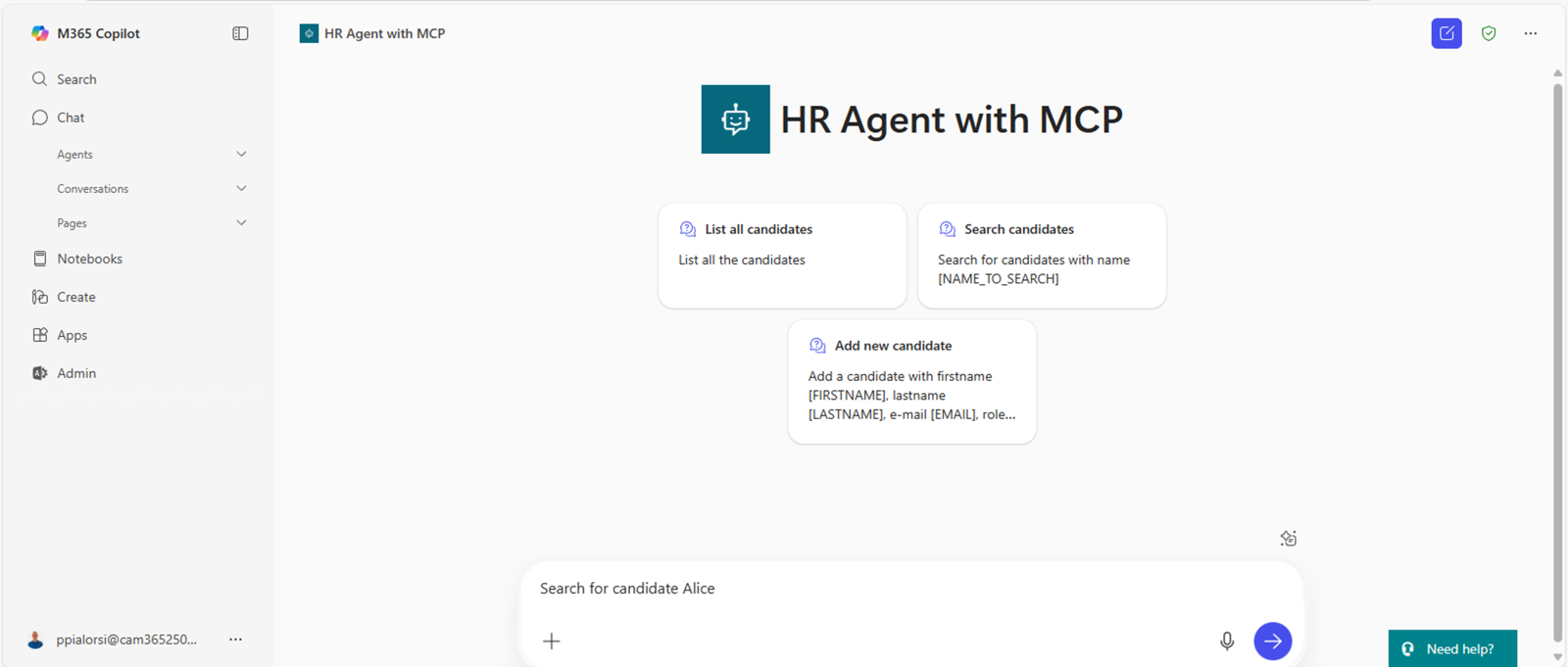
Task: Click the Create icon in sidebar
Action: point(39,297)
